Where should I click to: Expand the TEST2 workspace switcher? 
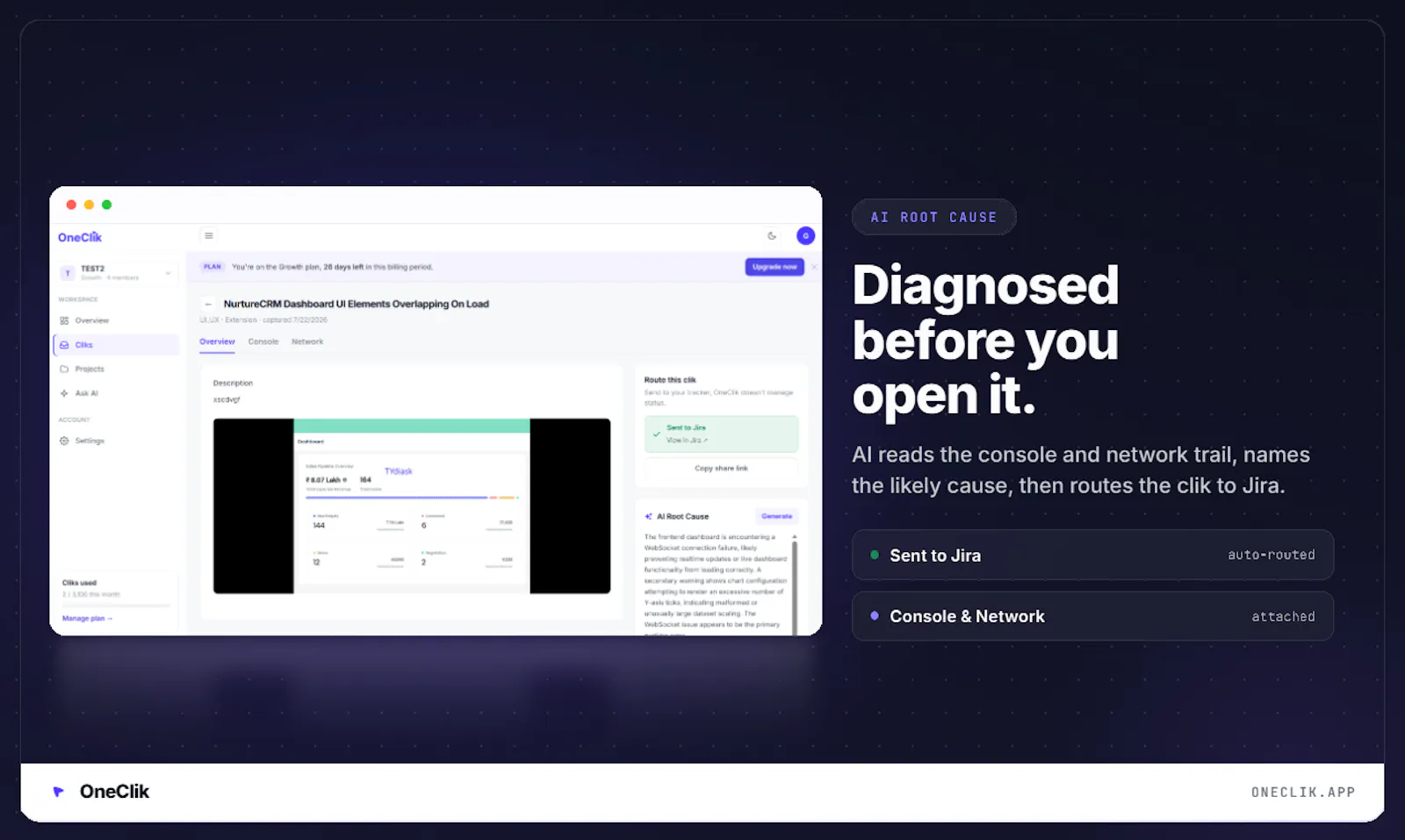tap(118, 273)
